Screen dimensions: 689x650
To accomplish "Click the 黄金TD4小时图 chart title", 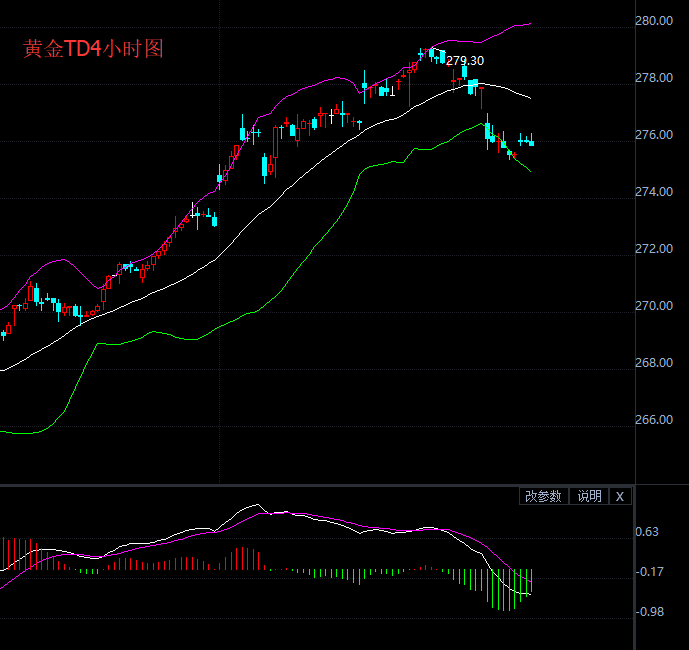I will click(93, 49).
